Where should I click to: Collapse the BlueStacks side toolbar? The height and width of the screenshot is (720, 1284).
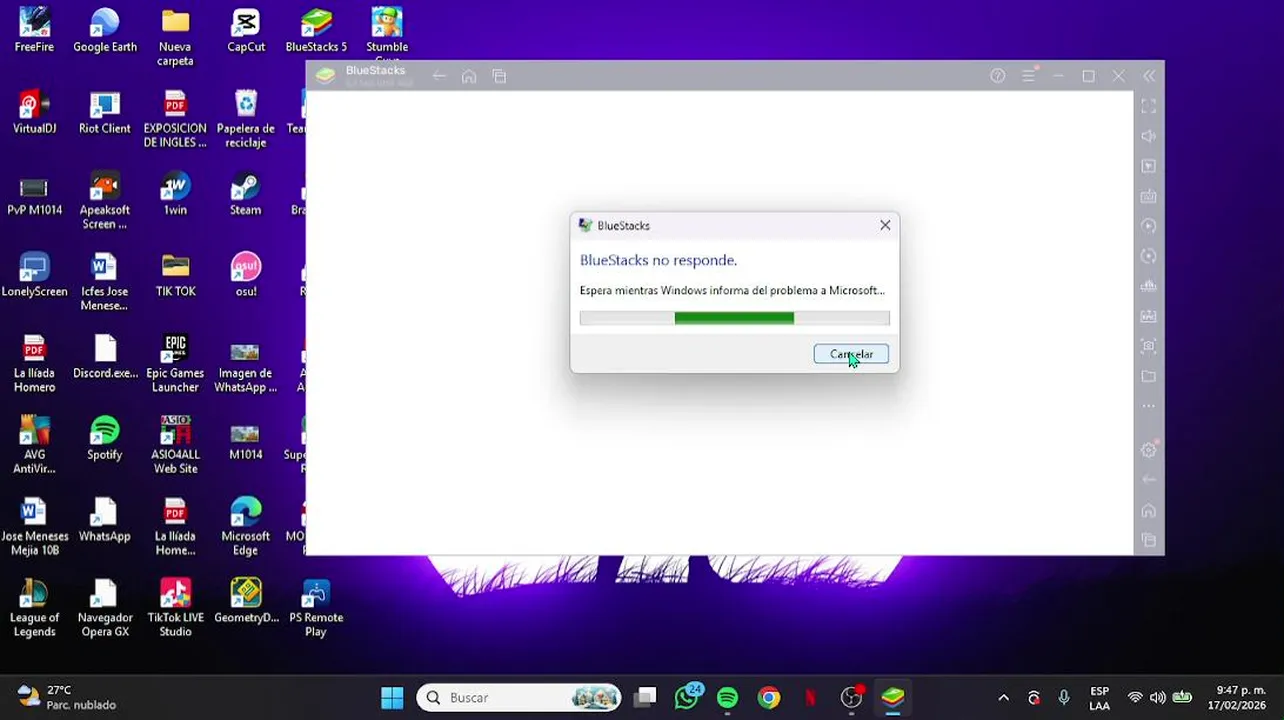point(1149,76)
